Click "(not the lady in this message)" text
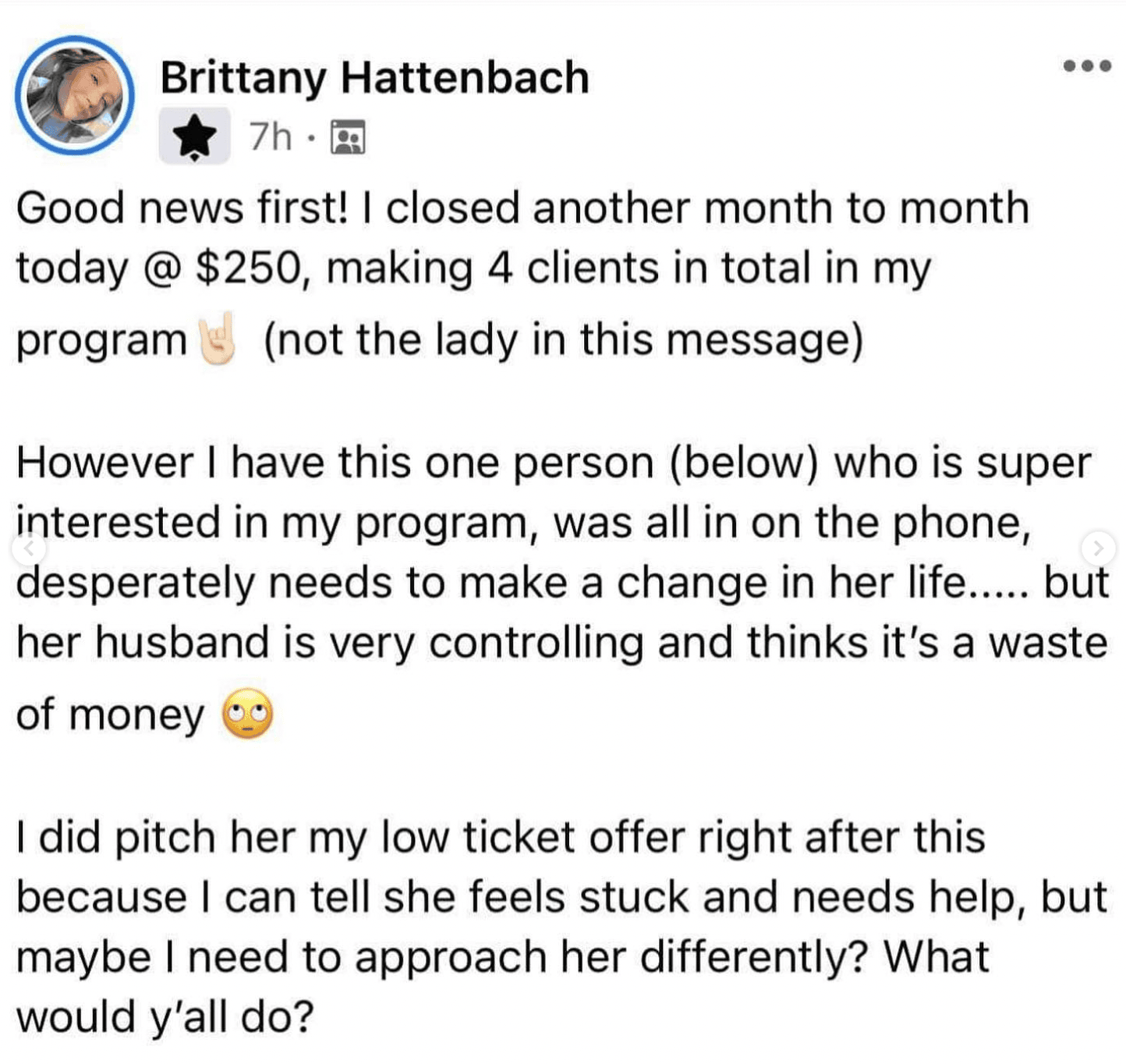The image size is (1126, 1064). coord(564,341)
